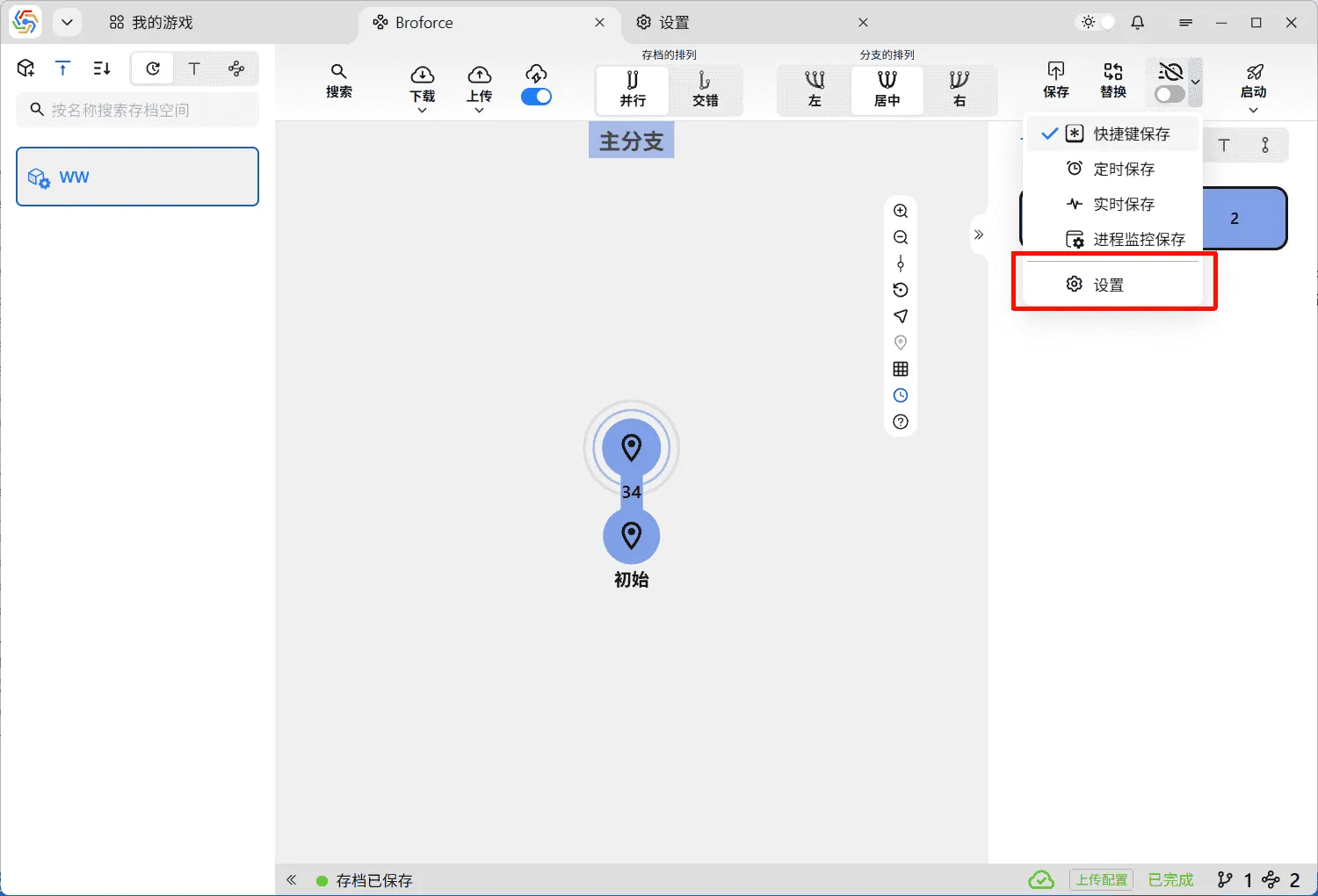The height and width of the screenshot is (896, 1318).
Task: Click the clock icon in canvas toolbar
Action: (900, 395)
